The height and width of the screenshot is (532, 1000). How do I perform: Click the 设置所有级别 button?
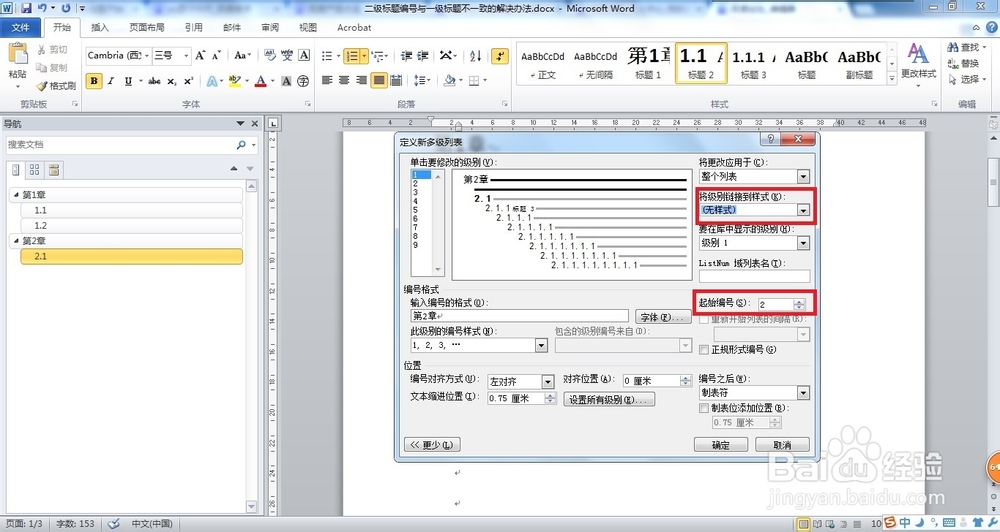click(609, 399)
